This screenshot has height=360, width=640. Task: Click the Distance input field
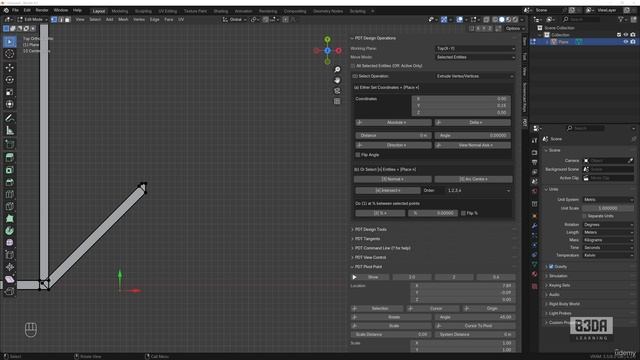(393, 136)
